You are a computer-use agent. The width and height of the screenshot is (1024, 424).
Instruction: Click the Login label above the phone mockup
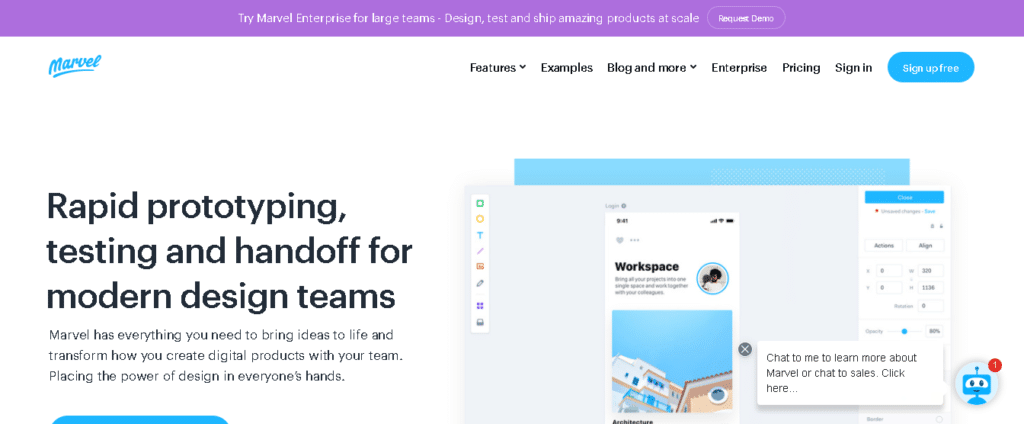point(612,206)
